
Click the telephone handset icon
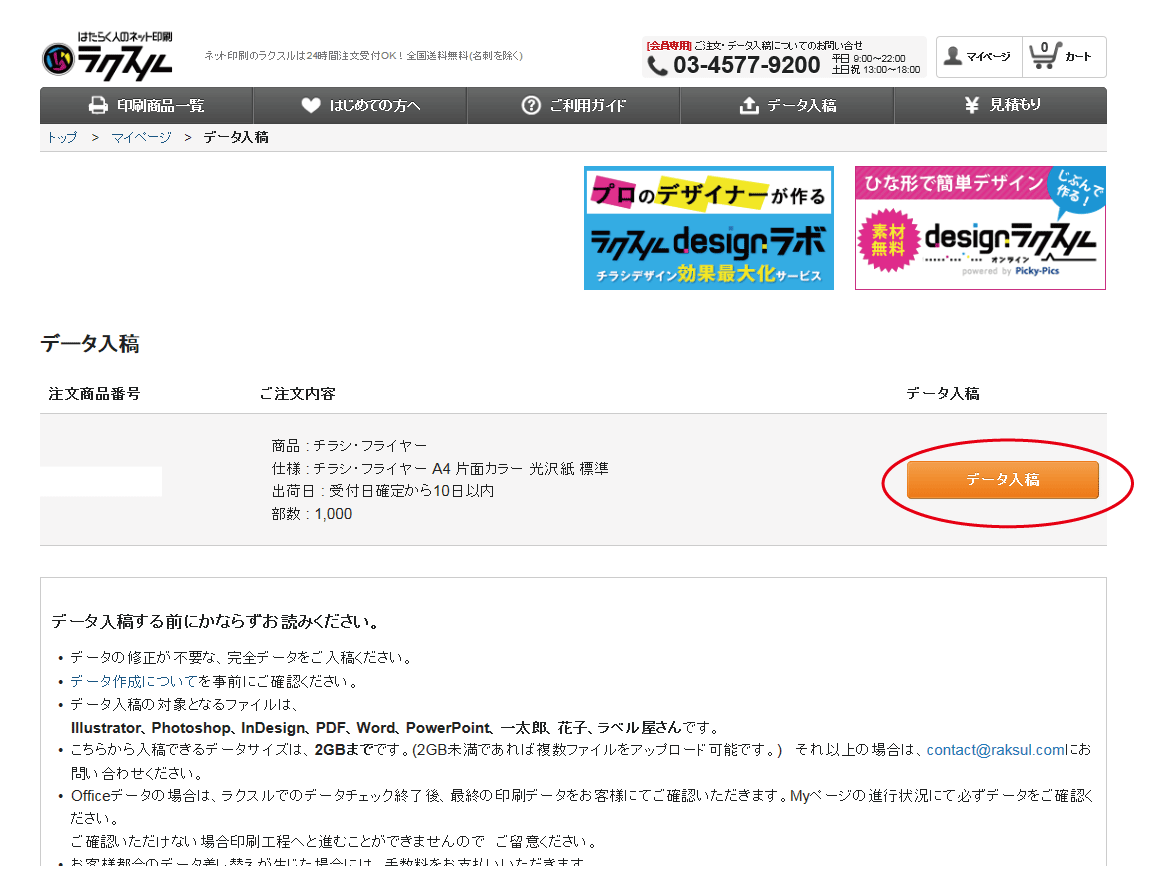tap(657, 66)
